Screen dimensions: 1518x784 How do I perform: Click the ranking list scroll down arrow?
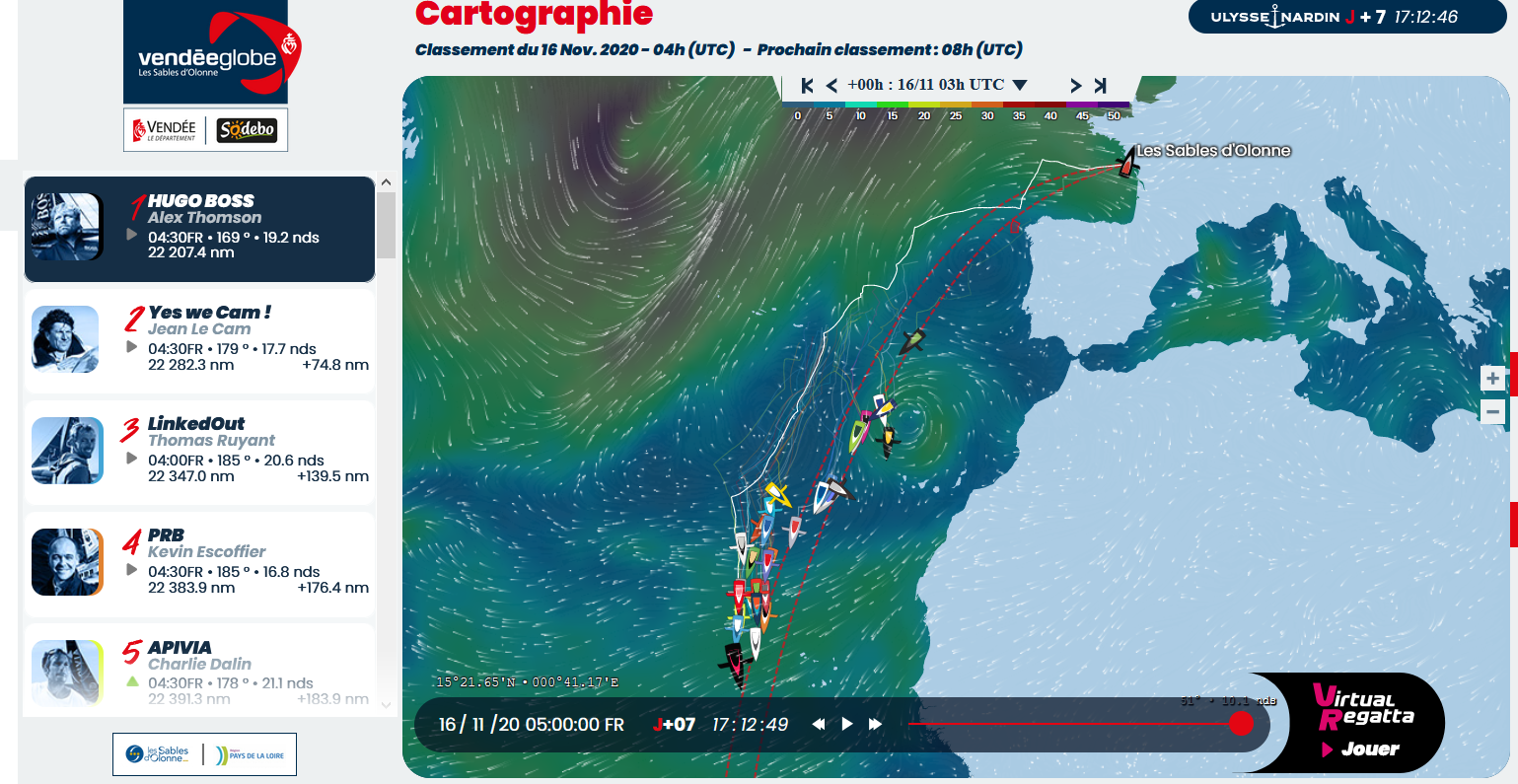click(x=386, y=704)
